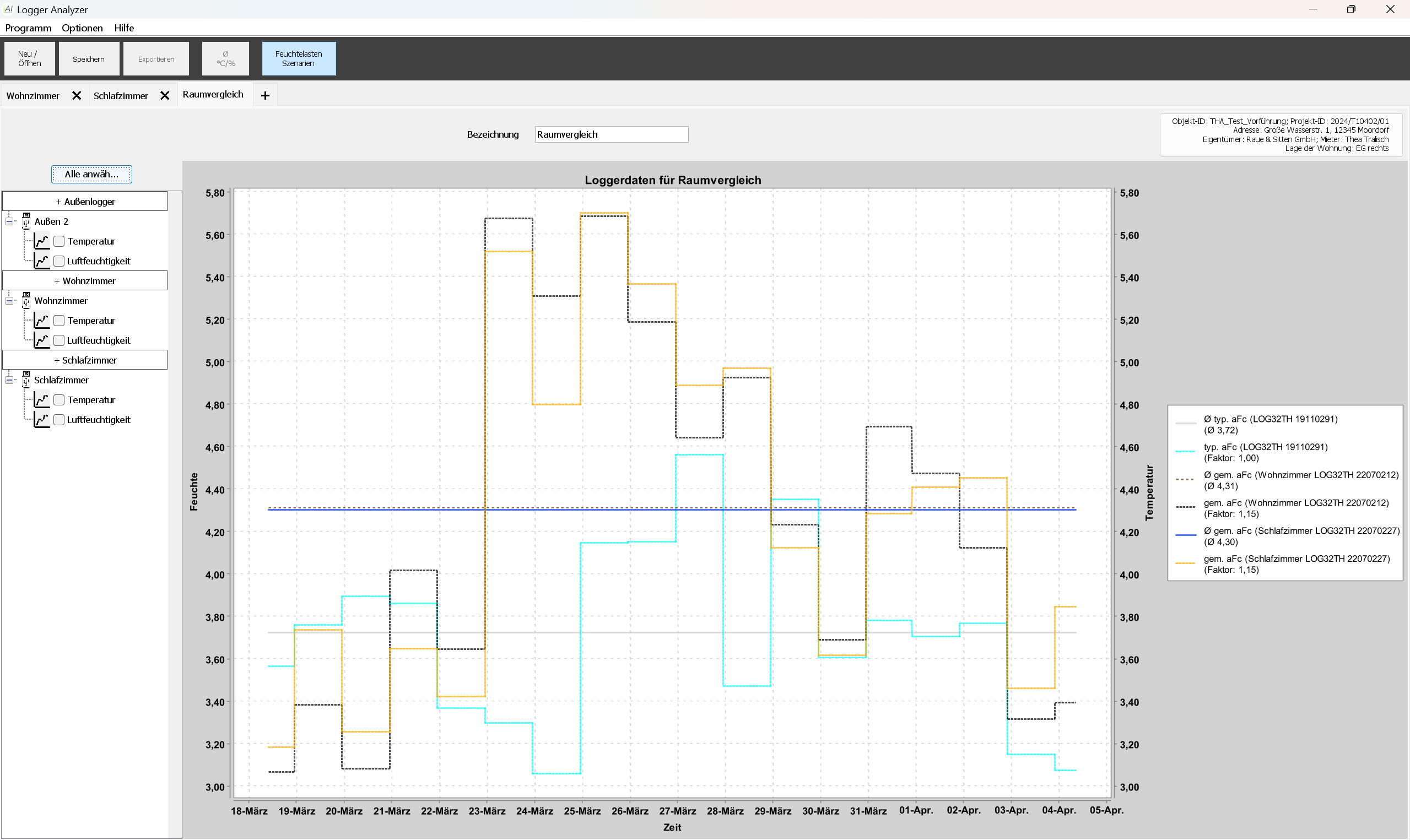Click the logger device icon next to Schlafzimmer
The height and width of the screenshot is (840, 1410).
click(26, 380)
